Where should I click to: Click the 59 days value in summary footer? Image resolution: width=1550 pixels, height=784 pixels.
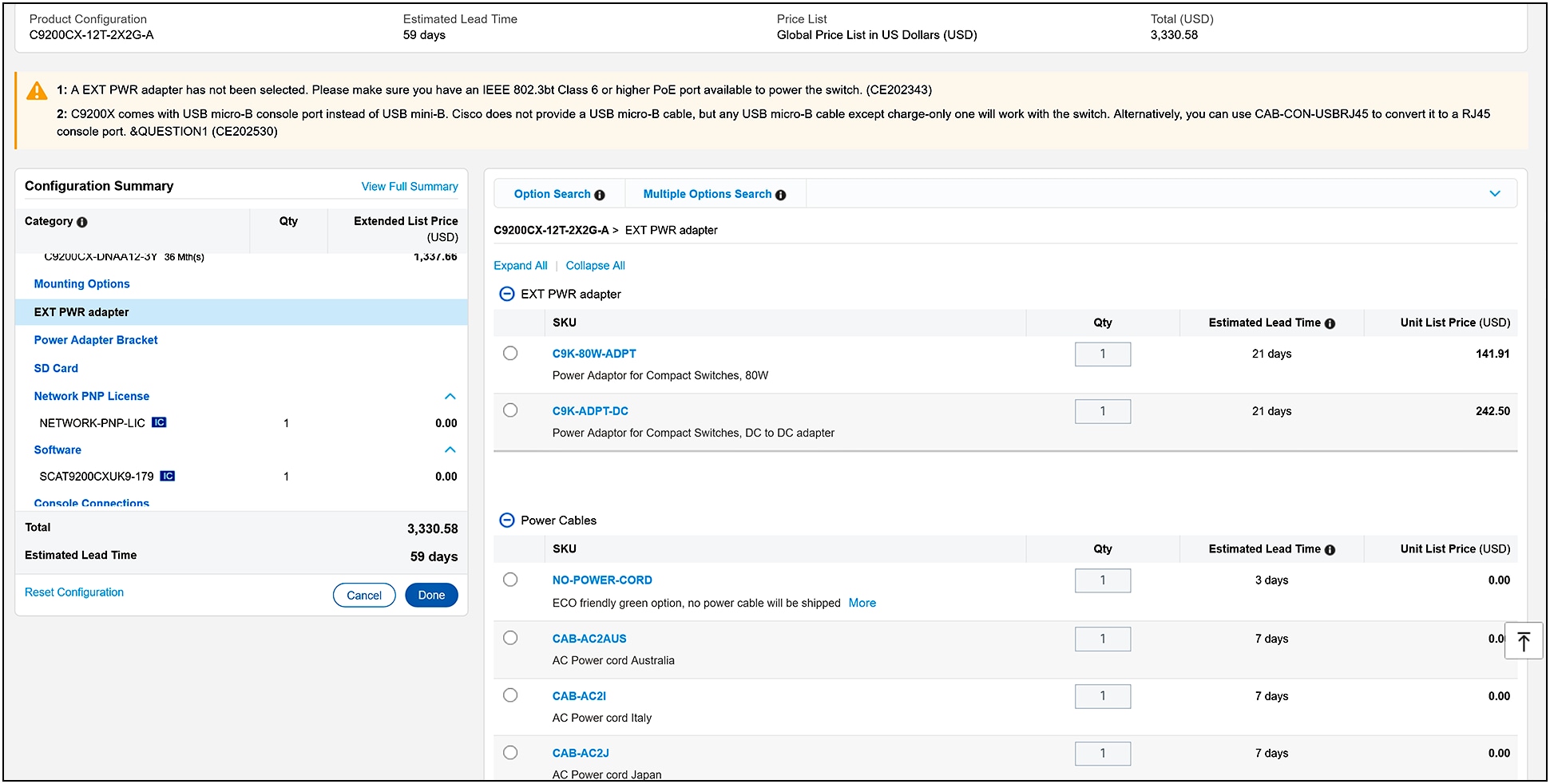coord(434,556)
